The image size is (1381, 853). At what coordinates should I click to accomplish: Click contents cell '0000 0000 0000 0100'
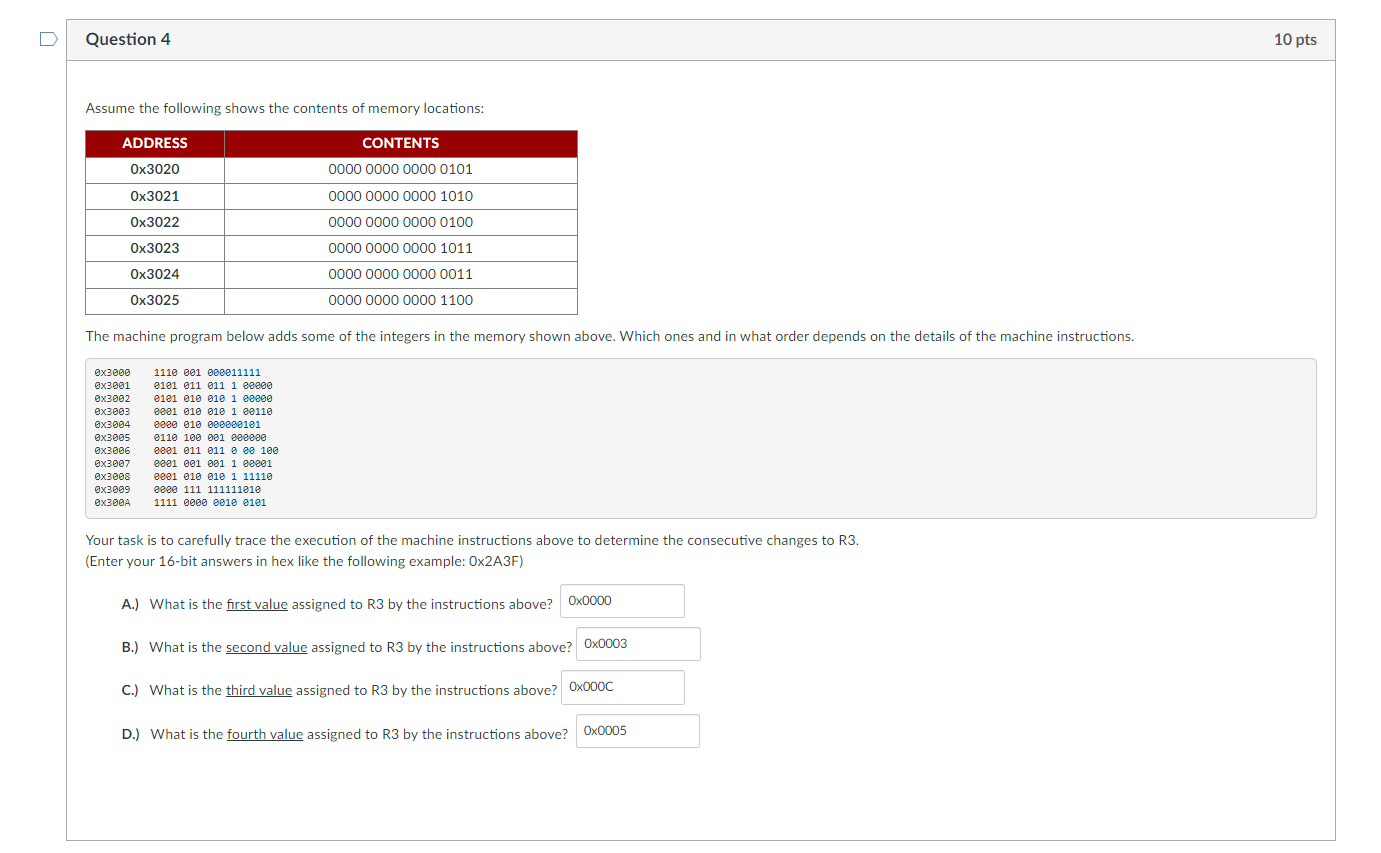[401, 222]
